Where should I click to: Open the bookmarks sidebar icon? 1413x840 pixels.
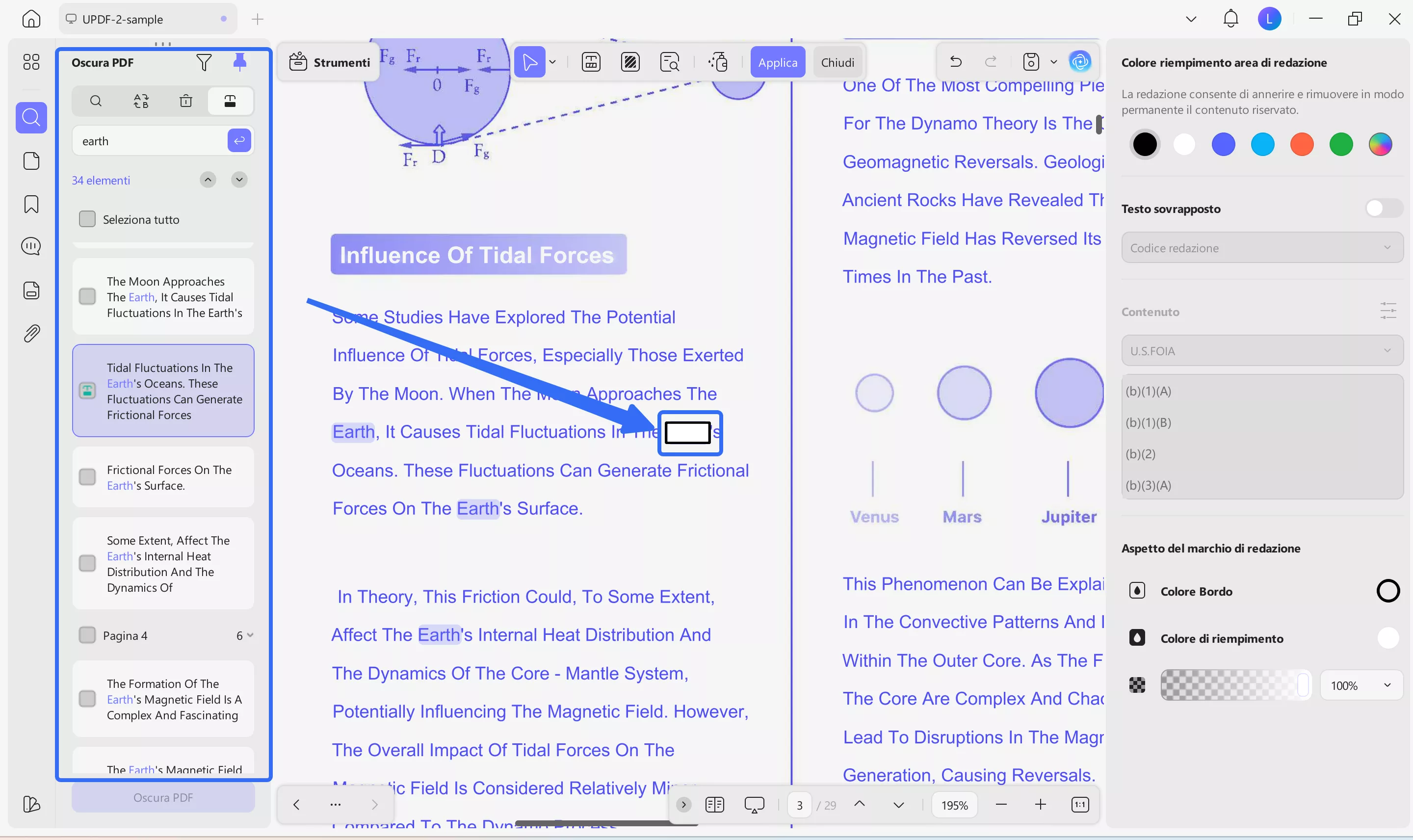(x=31, y=204)
